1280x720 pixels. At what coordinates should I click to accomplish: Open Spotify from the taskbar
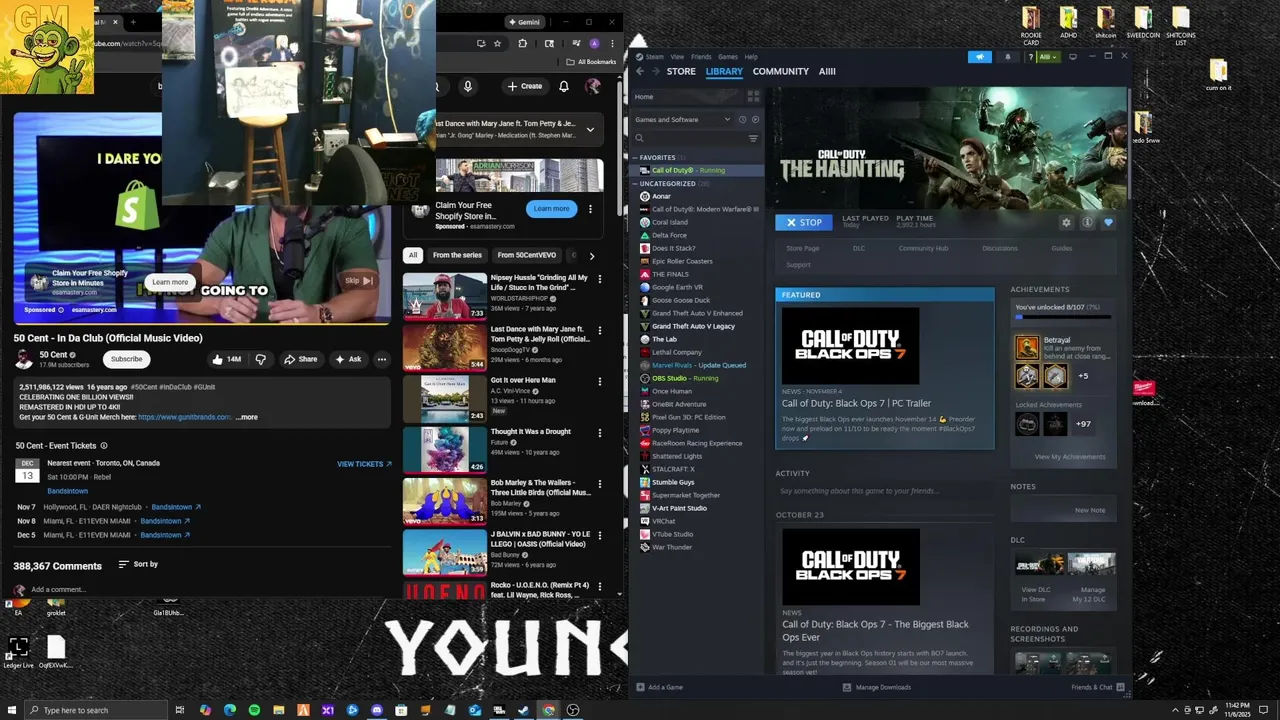pyautogui.click(x=254, y=710)
